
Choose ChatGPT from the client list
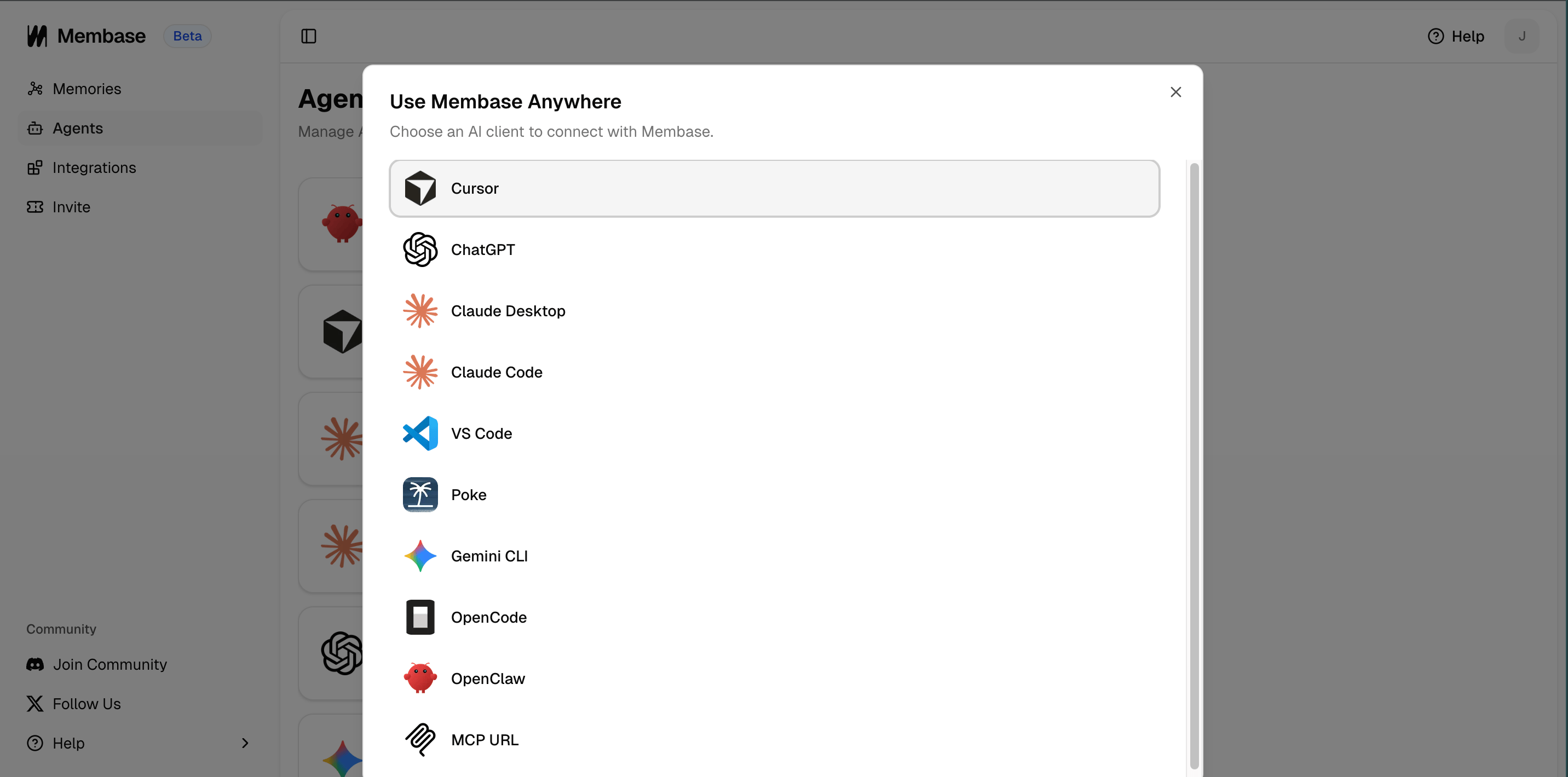(x=774, y=250)
